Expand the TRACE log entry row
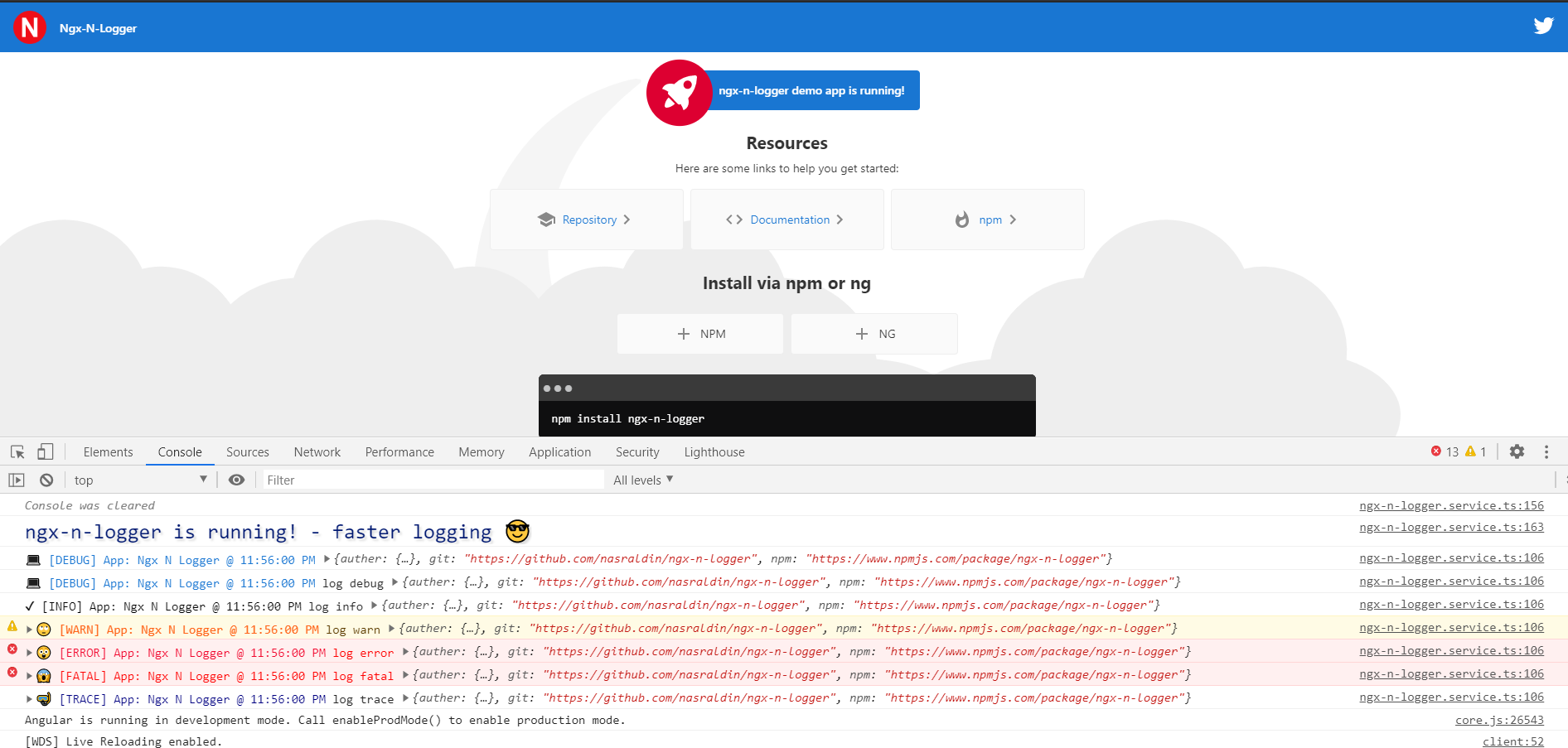Image resolution: width=1568 pixels, height=748 pixels. [x=29, y=699]
